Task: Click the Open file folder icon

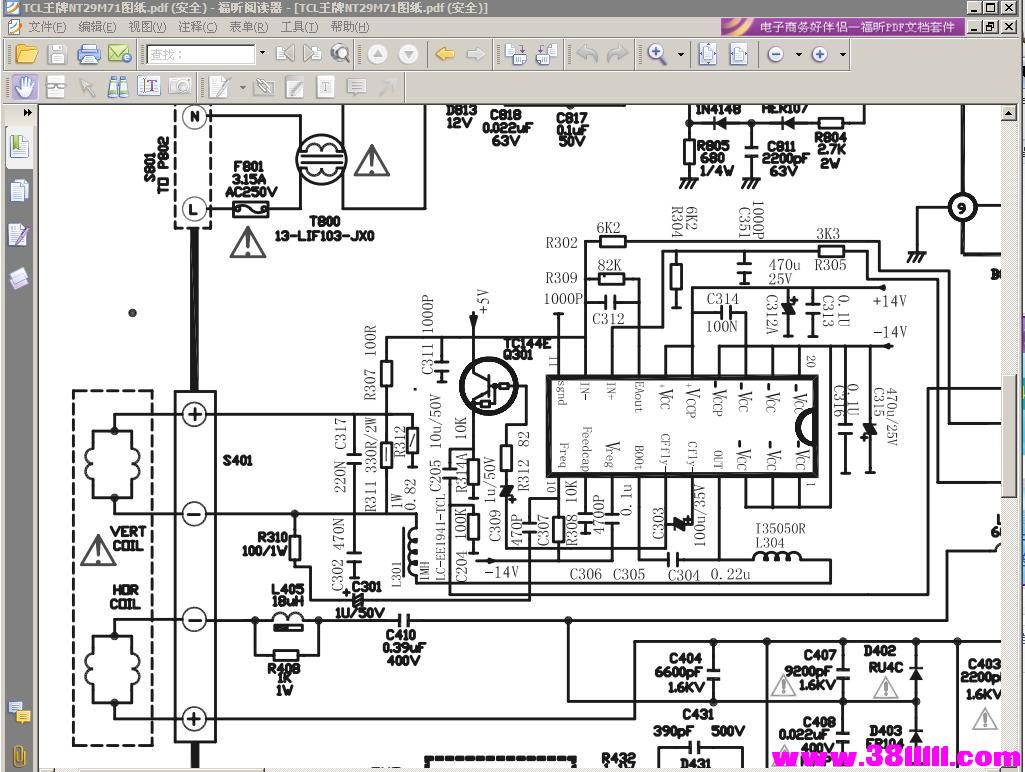Action: pyautogui.click(x=26, y=54)
